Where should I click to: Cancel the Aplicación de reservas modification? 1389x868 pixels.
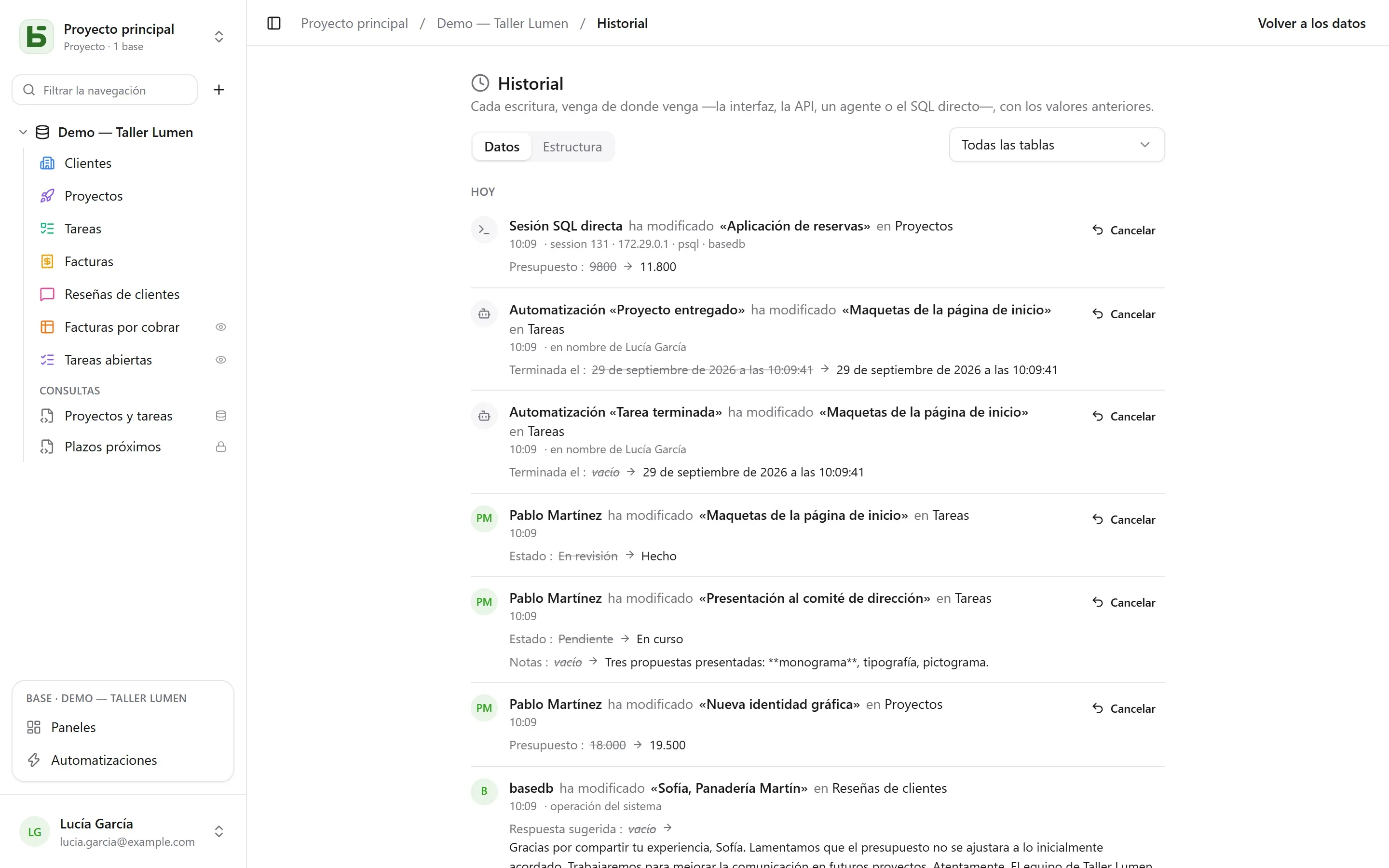(x=1123, y=230)
